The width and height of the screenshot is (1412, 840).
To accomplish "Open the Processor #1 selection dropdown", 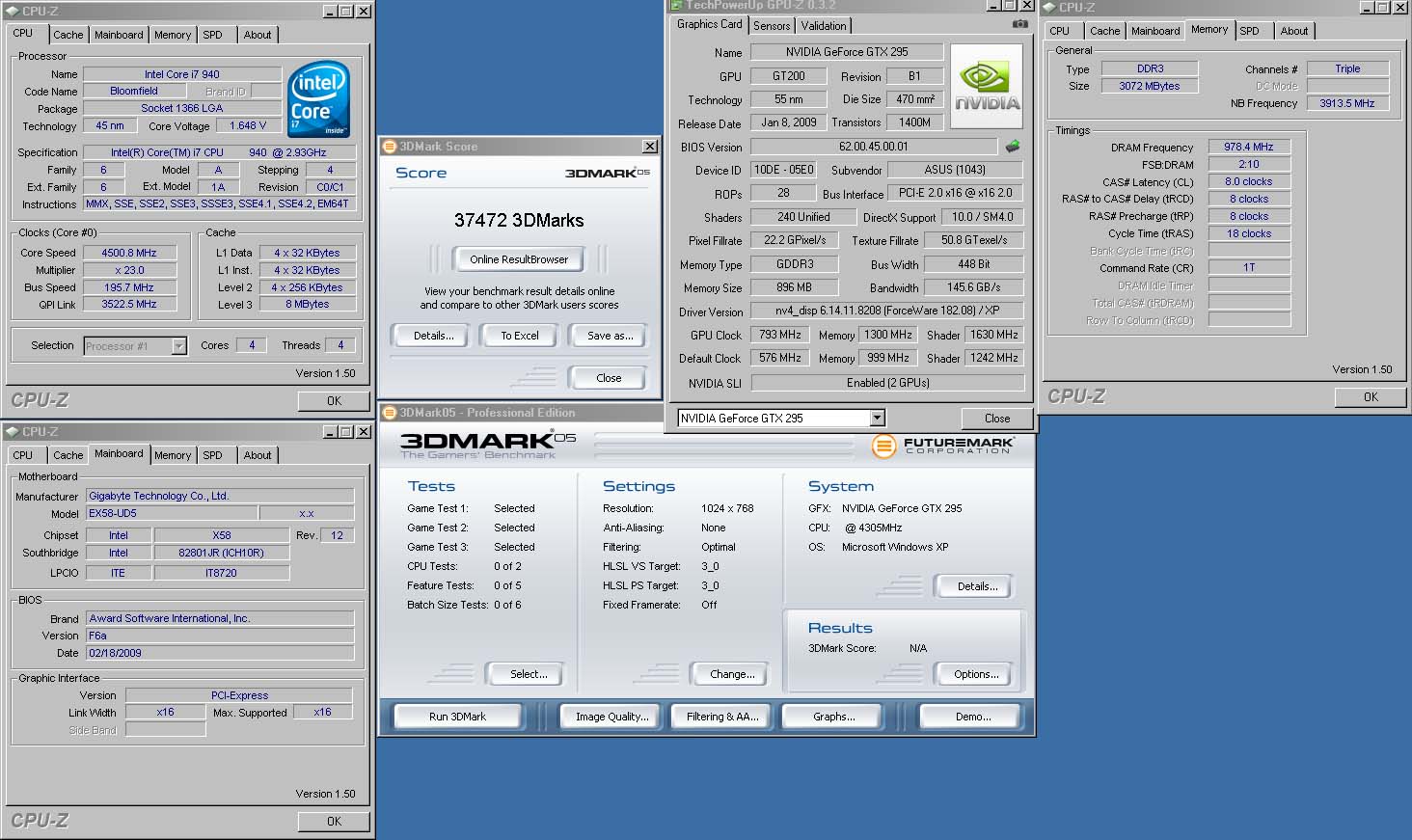I will [x=178, y=345].
